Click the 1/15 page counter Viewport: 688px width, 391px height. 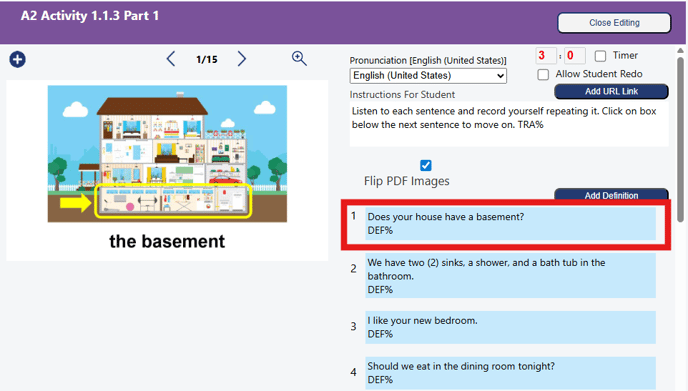tap(207, 59)
